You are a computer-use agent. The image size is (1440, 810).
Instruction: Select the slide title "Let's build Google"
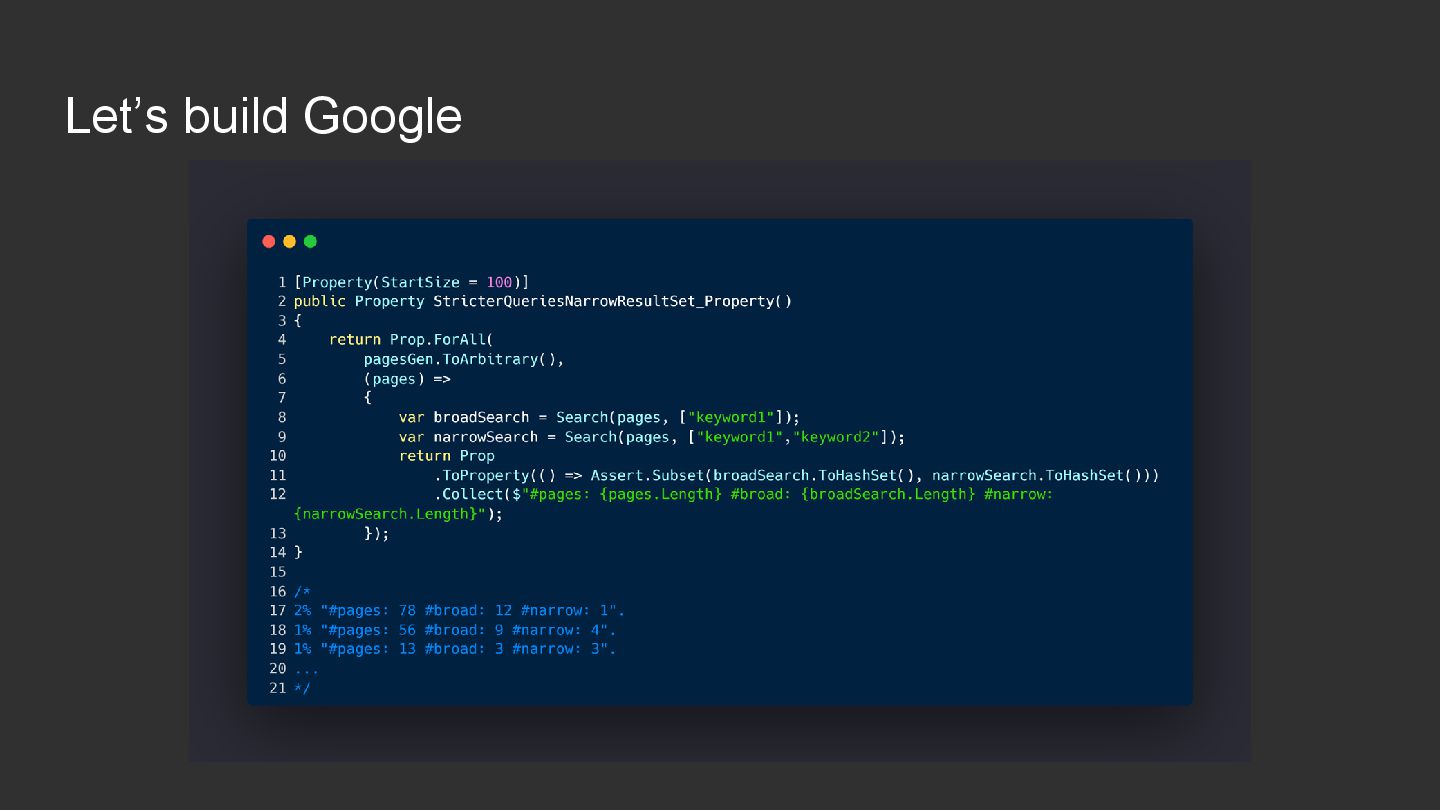click(263, 116)
